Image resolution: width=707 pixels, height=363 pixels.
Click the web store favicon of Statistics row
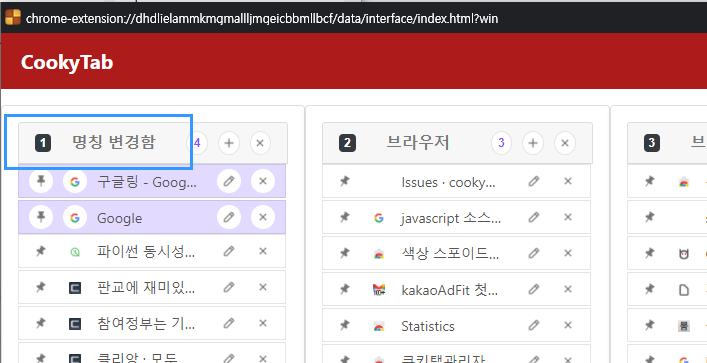click(379, 326)
